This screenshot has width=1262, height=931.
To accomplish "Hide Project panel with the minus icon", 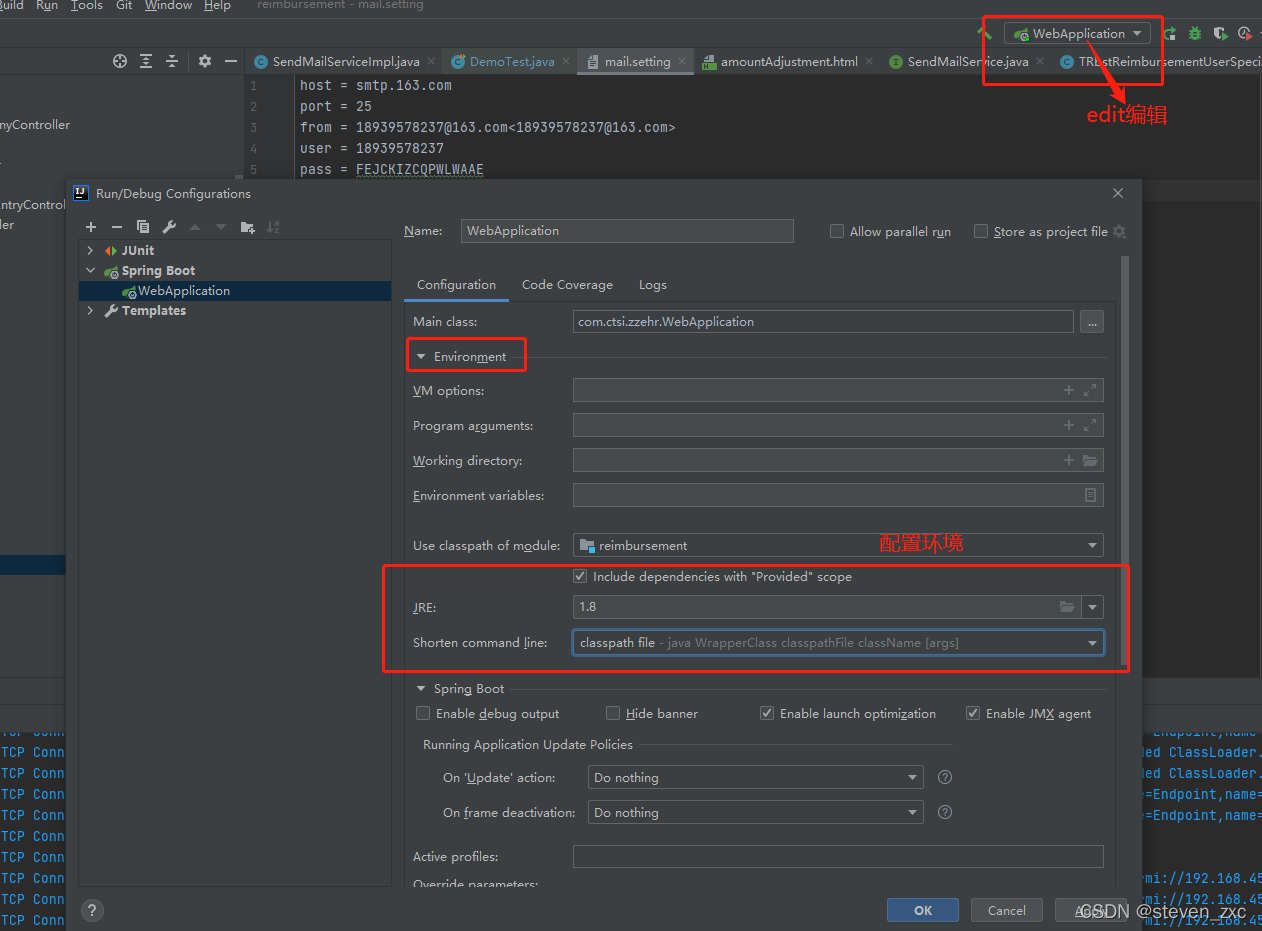I will coord(231,61).
